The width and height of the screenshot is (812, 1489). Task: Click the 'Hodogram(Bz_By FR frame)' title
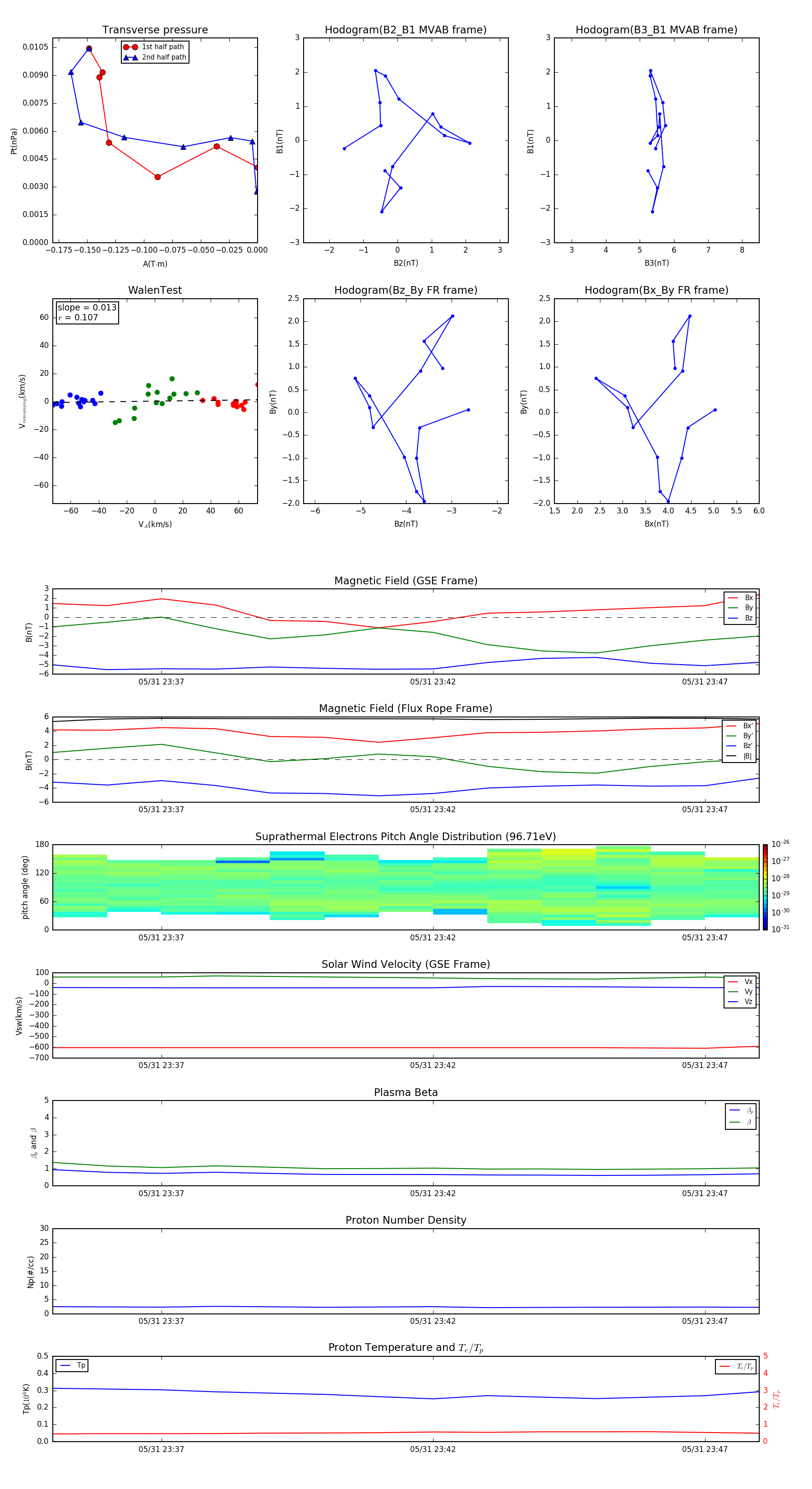point(406,290)
